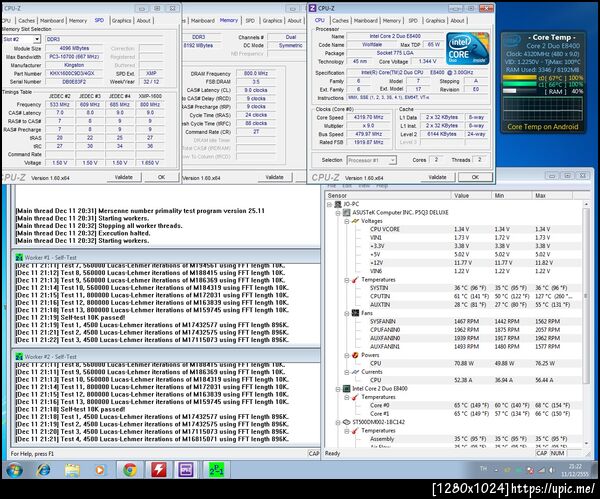The image size is (600, 499).
Task: Click Validate in the CPU-Z CPU window
Action: (x=437, y=177)
